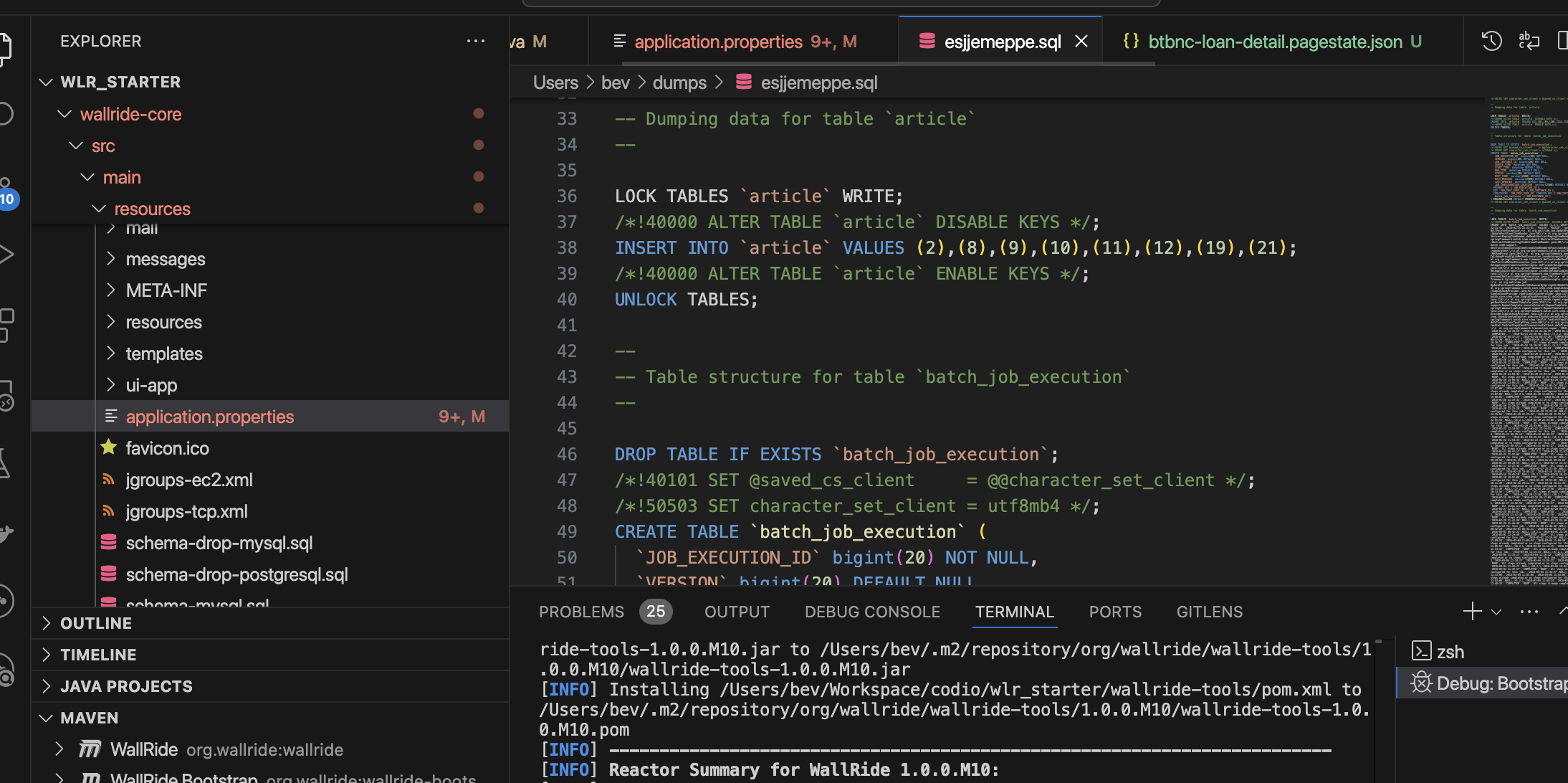
Task: Open favicon.ico in the explorer tree
Action: pyautogui.click(x=270, y=447)
